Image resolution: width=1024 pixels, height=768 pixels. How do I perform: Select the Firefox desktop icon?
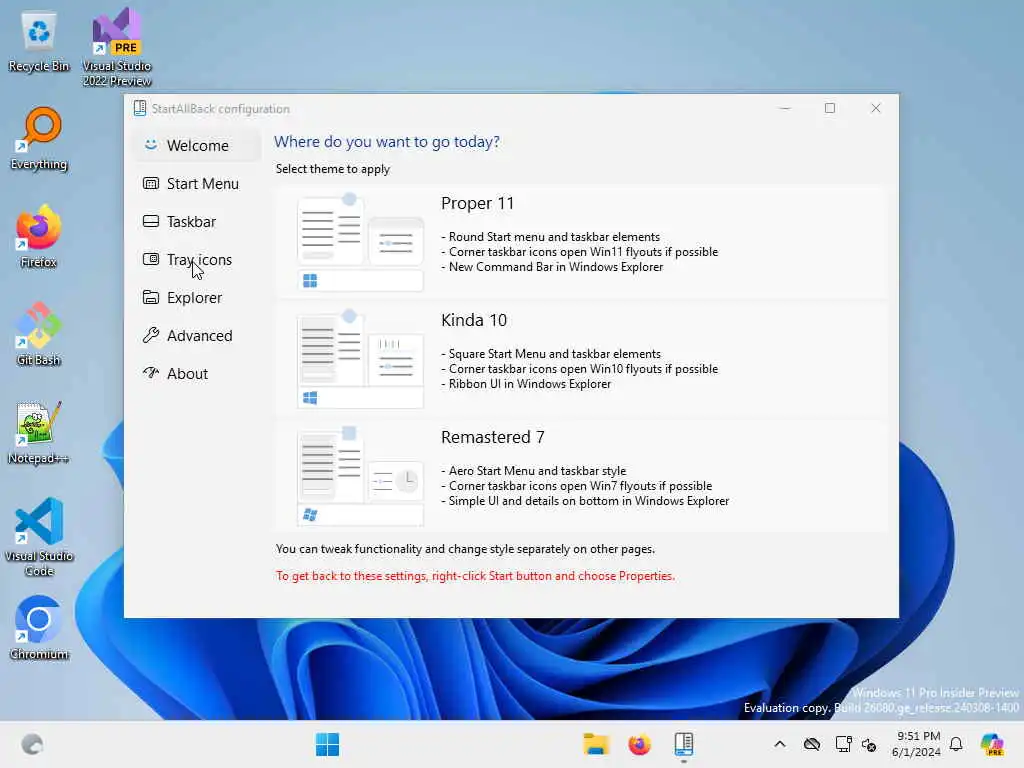point(39,236)
